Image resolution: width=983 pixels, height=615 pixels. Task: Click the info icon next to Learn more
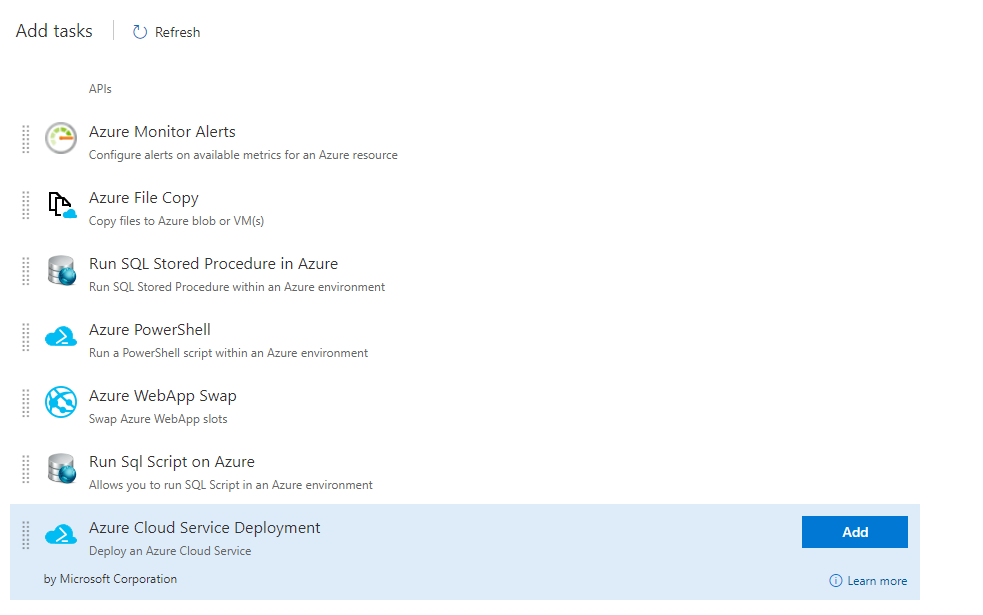(x=835, y=580)
